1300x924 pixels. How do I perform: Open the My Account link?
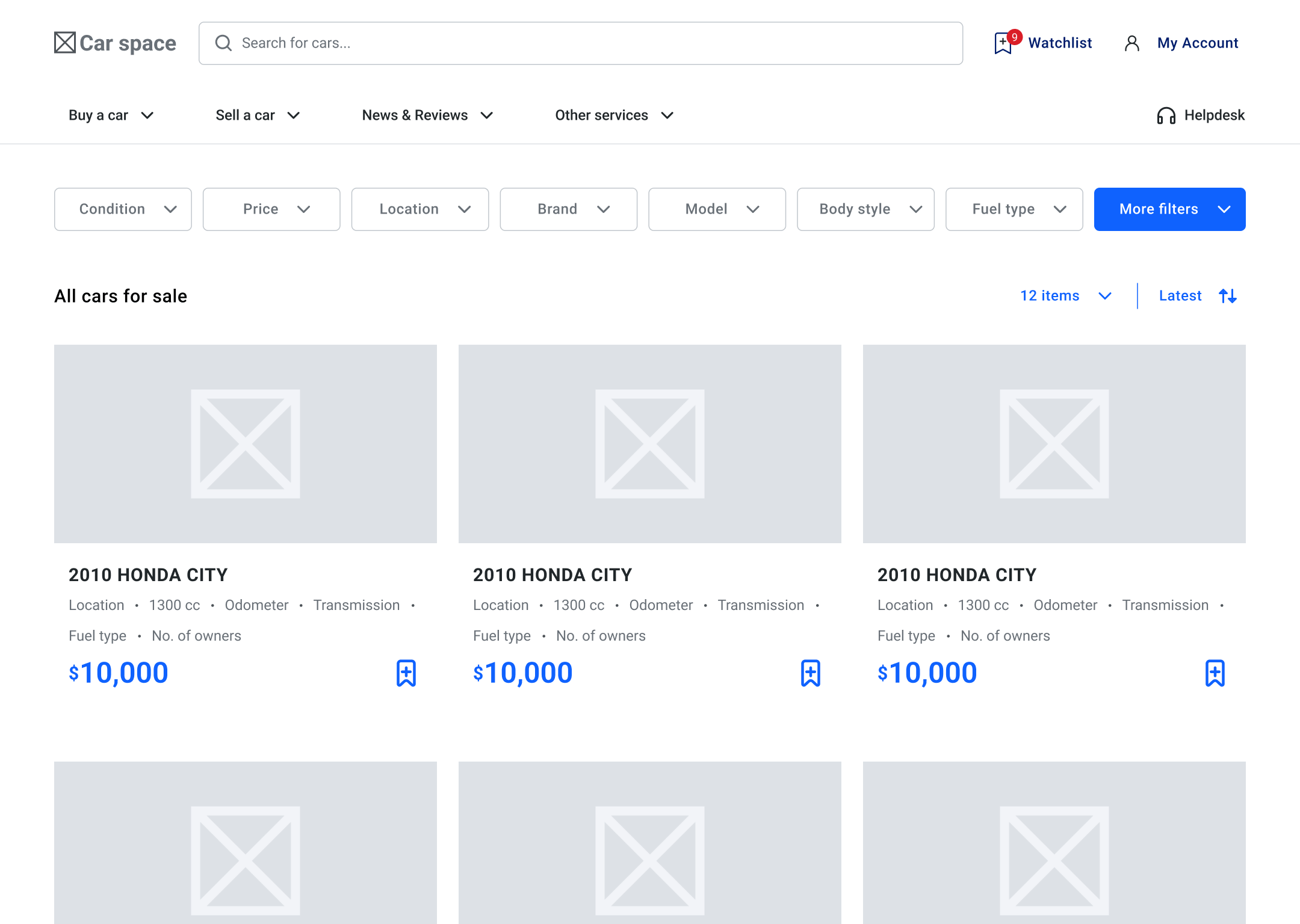click(x=1198, y=43)
